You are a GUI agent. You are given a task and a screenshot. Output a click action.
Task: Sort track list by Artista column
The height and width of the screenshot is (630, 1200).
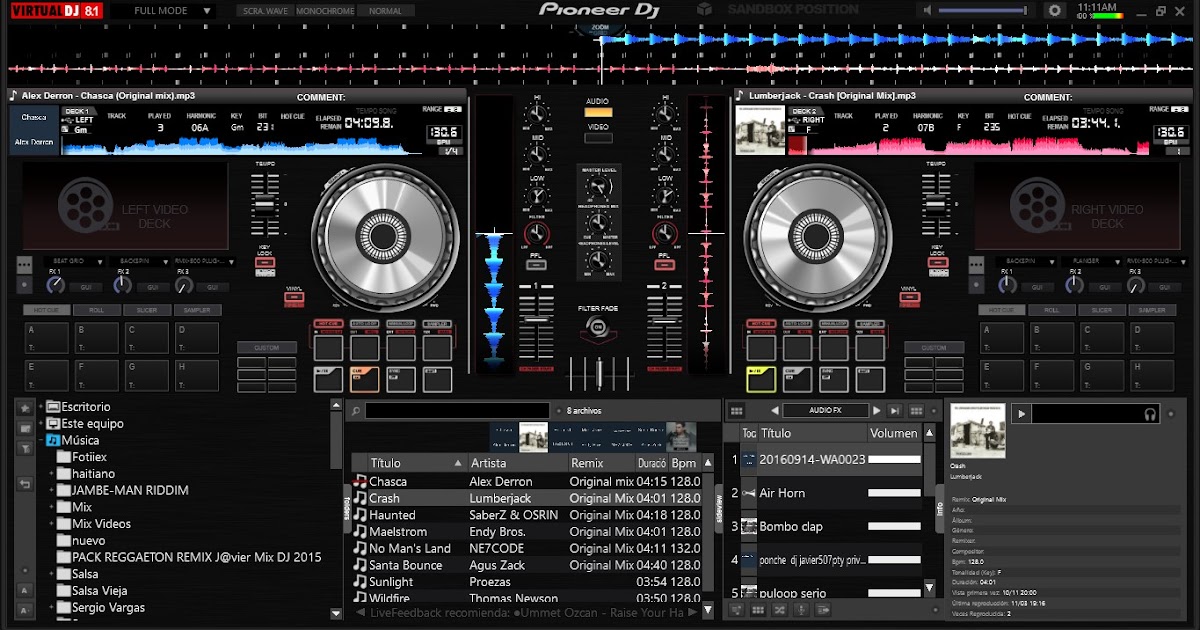[x=516, y=463]
